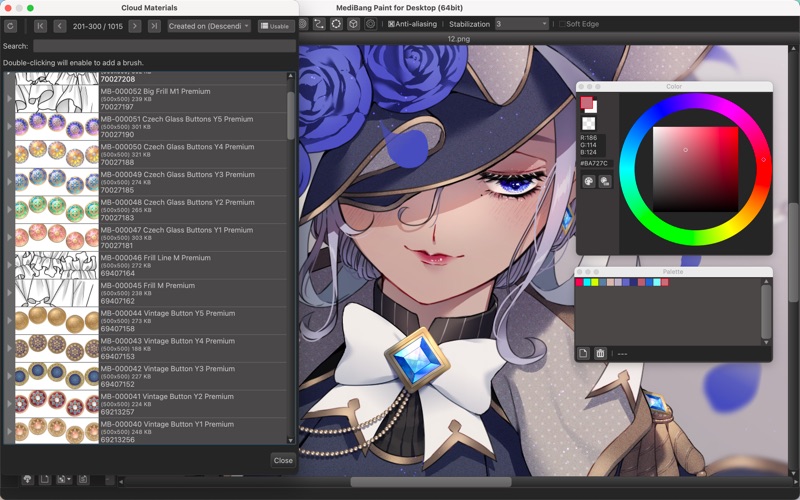Select the Frill M Premium thumbnail
The width and height of the screenshot is (800, 500).
[x=57, y=293]
